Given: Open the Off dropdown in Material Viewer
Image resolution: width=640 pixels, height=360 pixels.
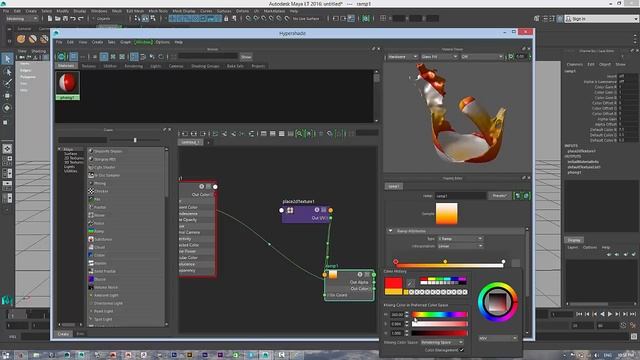Looking at the screenshot, I should 482,57.
